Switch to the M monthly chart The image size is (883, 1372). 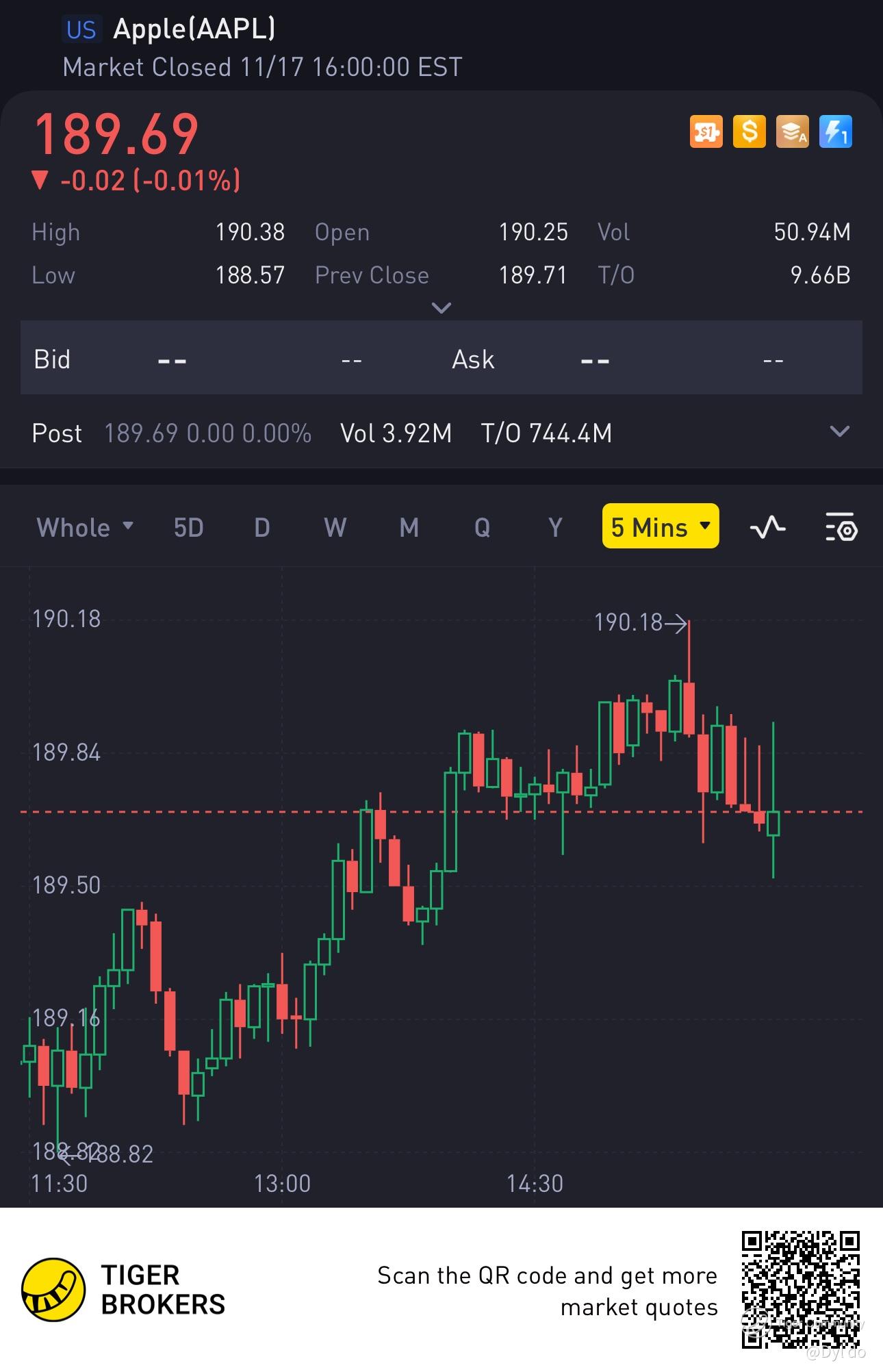pos(409,528)
